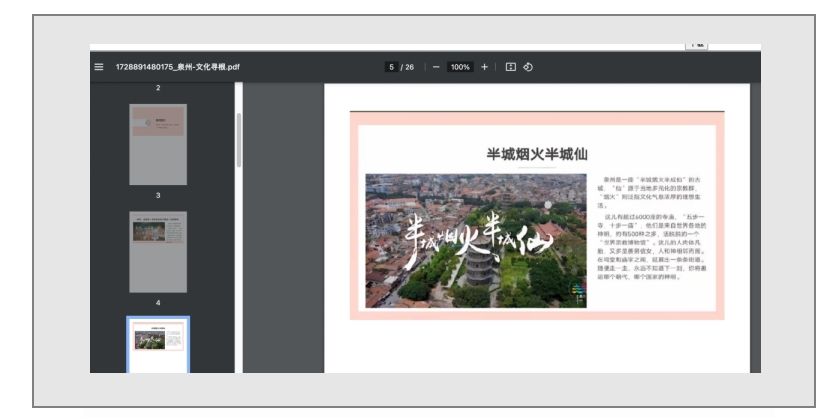Click the rotate counterclockwise icon
The width and height of the screenshot is (835, 418).
click(528, 67)
